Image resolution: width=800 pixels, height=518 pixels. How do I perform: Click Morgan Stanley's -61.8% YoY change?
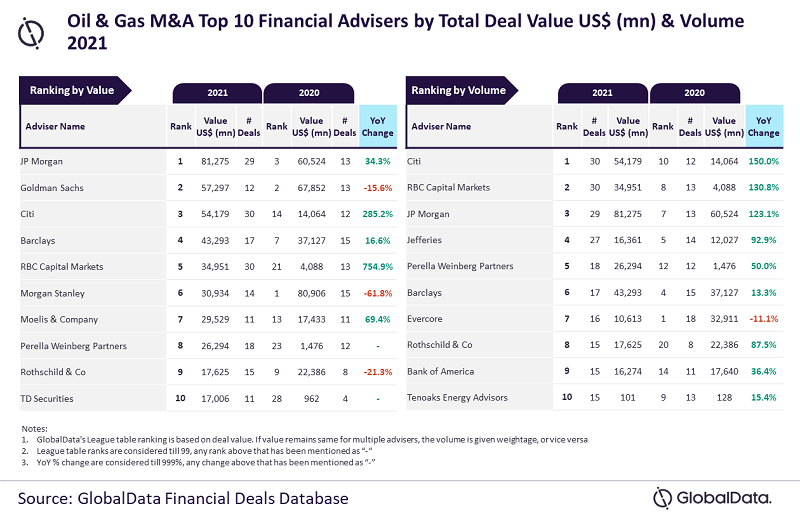[377, 293]
